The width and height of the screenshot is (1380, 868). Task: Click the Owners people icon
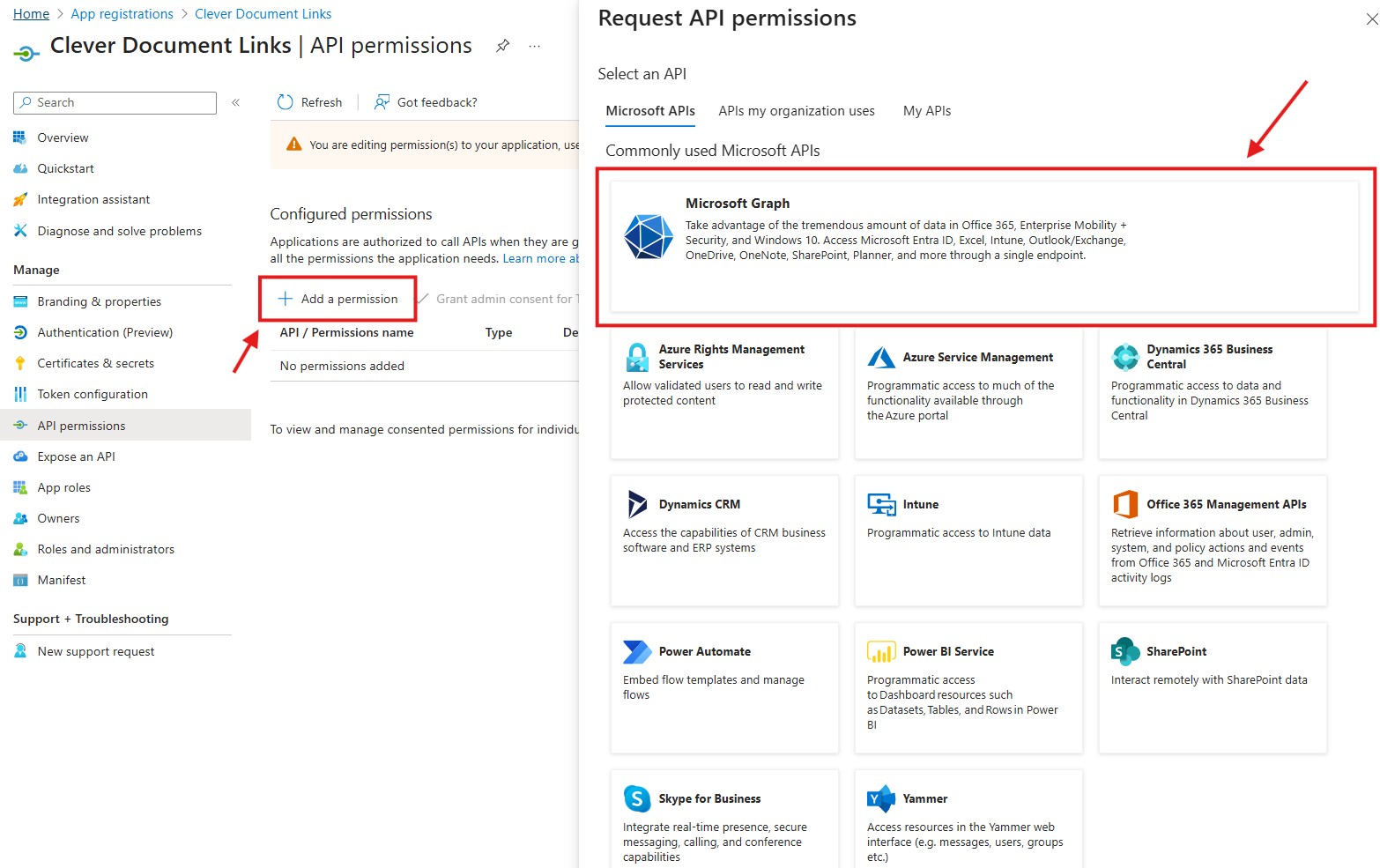tap(20, 518)
